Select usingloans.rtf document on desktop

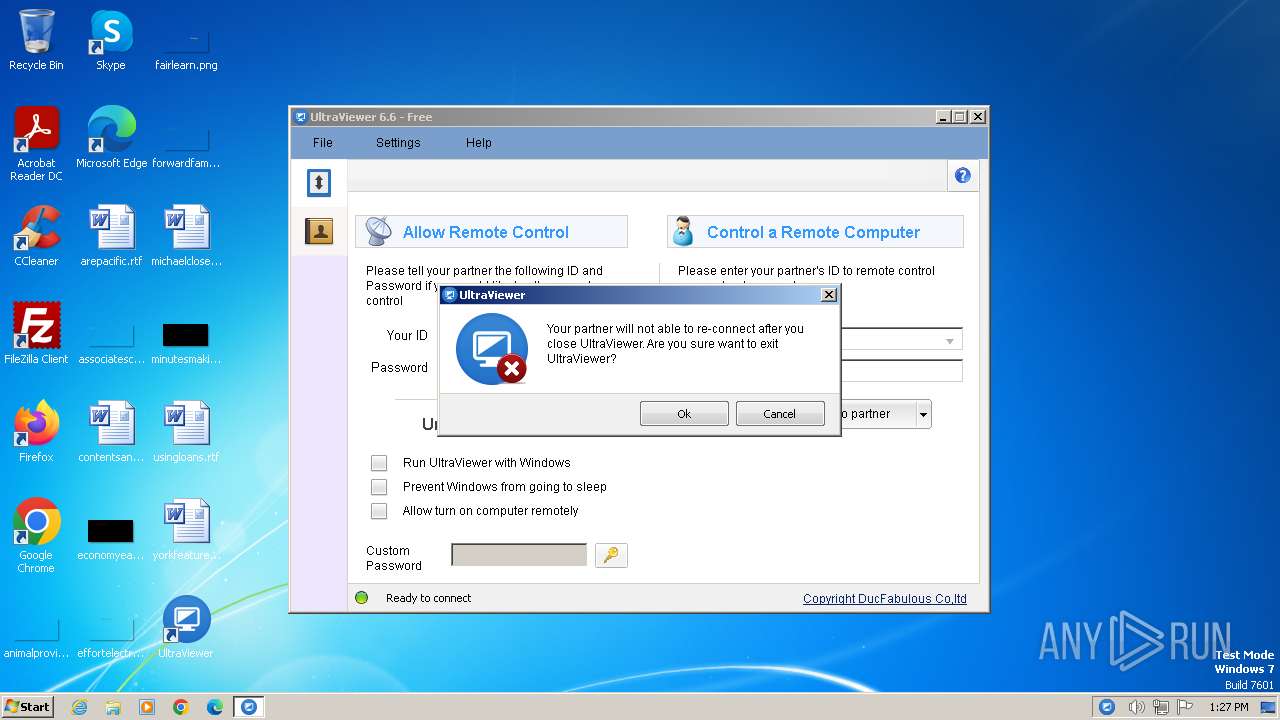186,432
